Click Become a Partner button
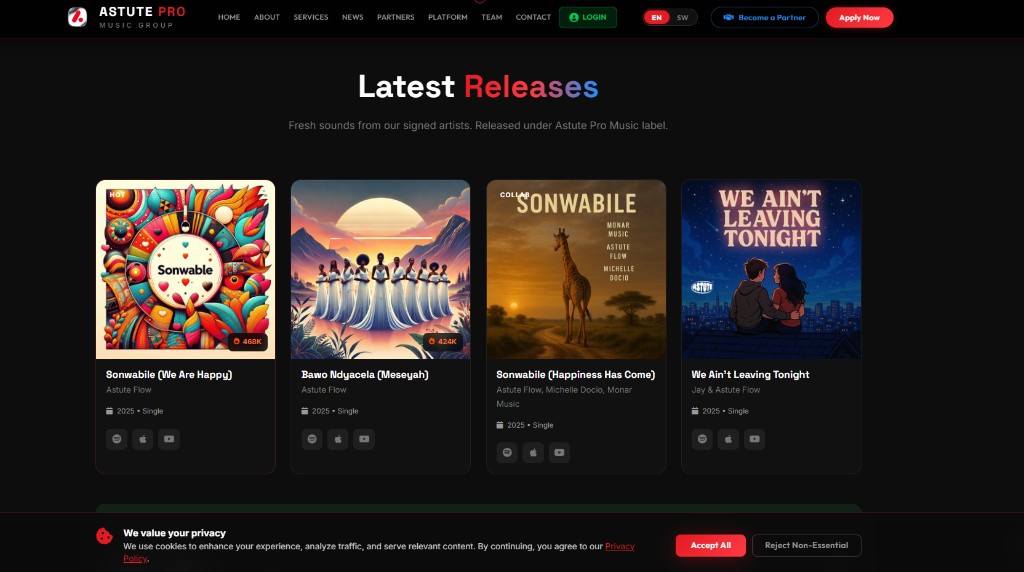 pyautogui.click(x=765, y=18)
